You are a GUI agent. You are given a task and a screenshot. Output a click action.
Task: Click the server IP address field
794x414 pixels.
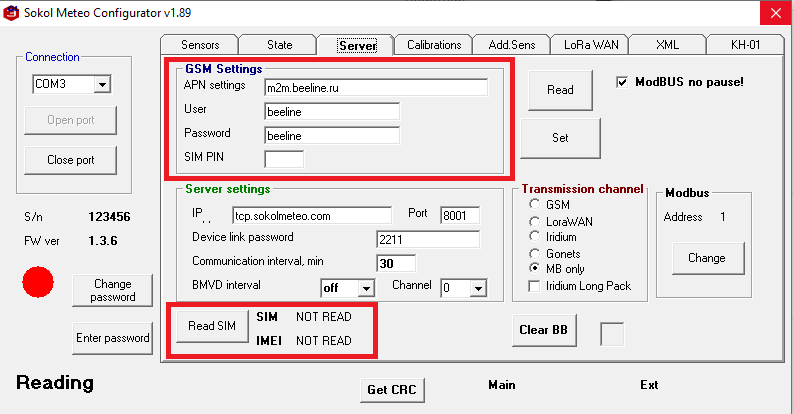312,216
